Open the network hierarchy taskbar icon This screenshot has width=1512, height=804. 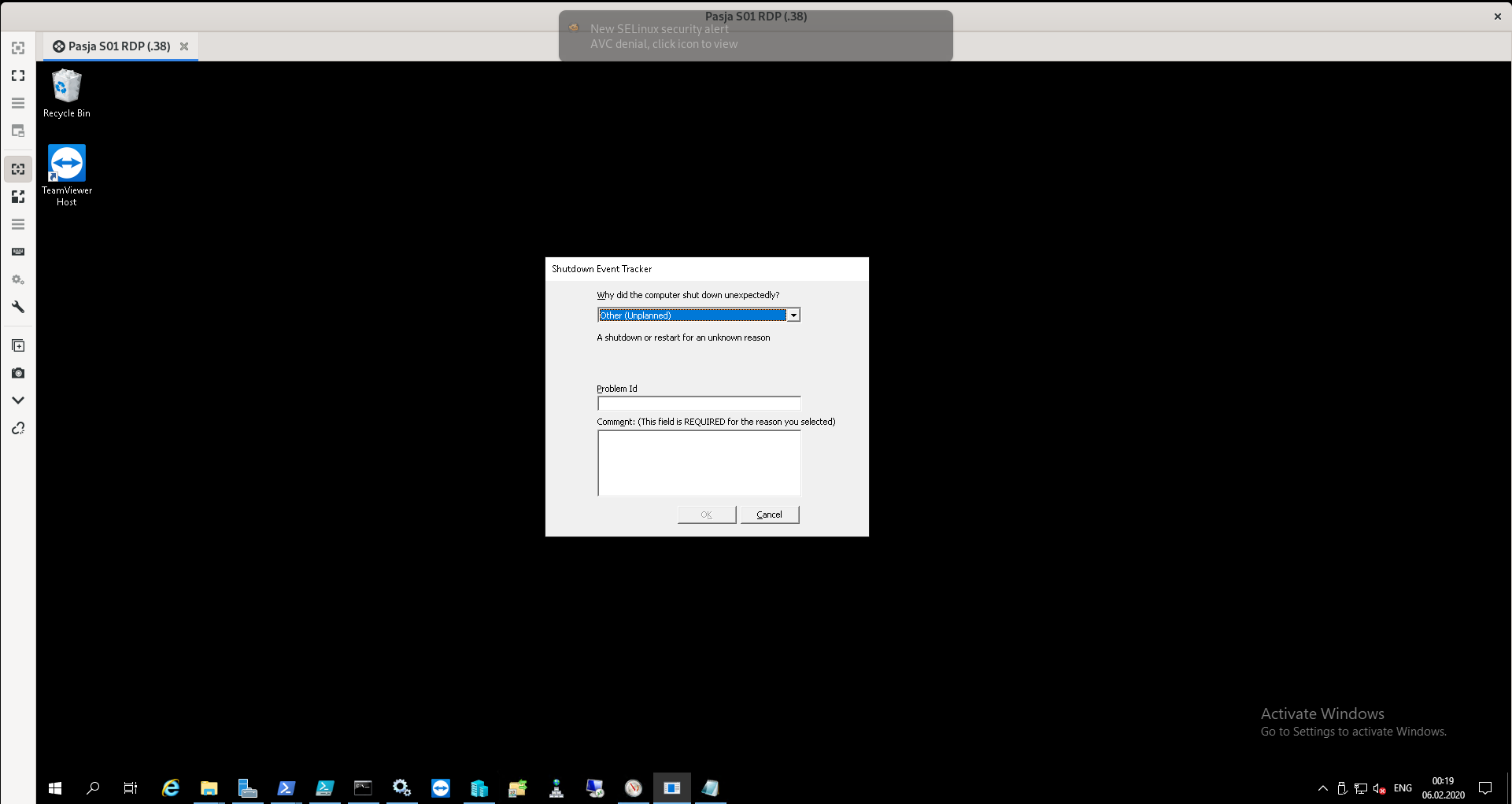click(556, 787)
